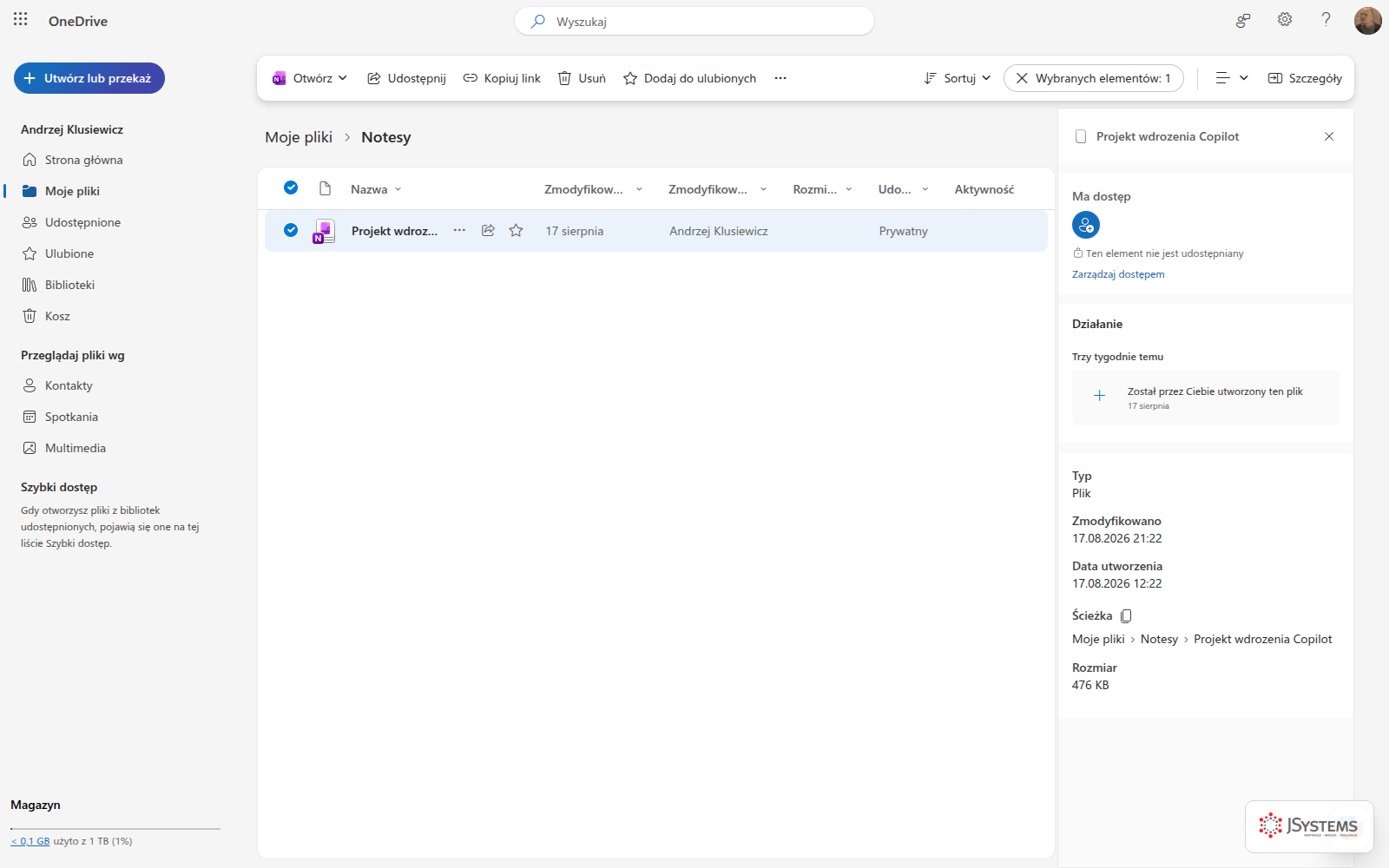Open the view layout switcher dropdown

[x=1232, y=78]
